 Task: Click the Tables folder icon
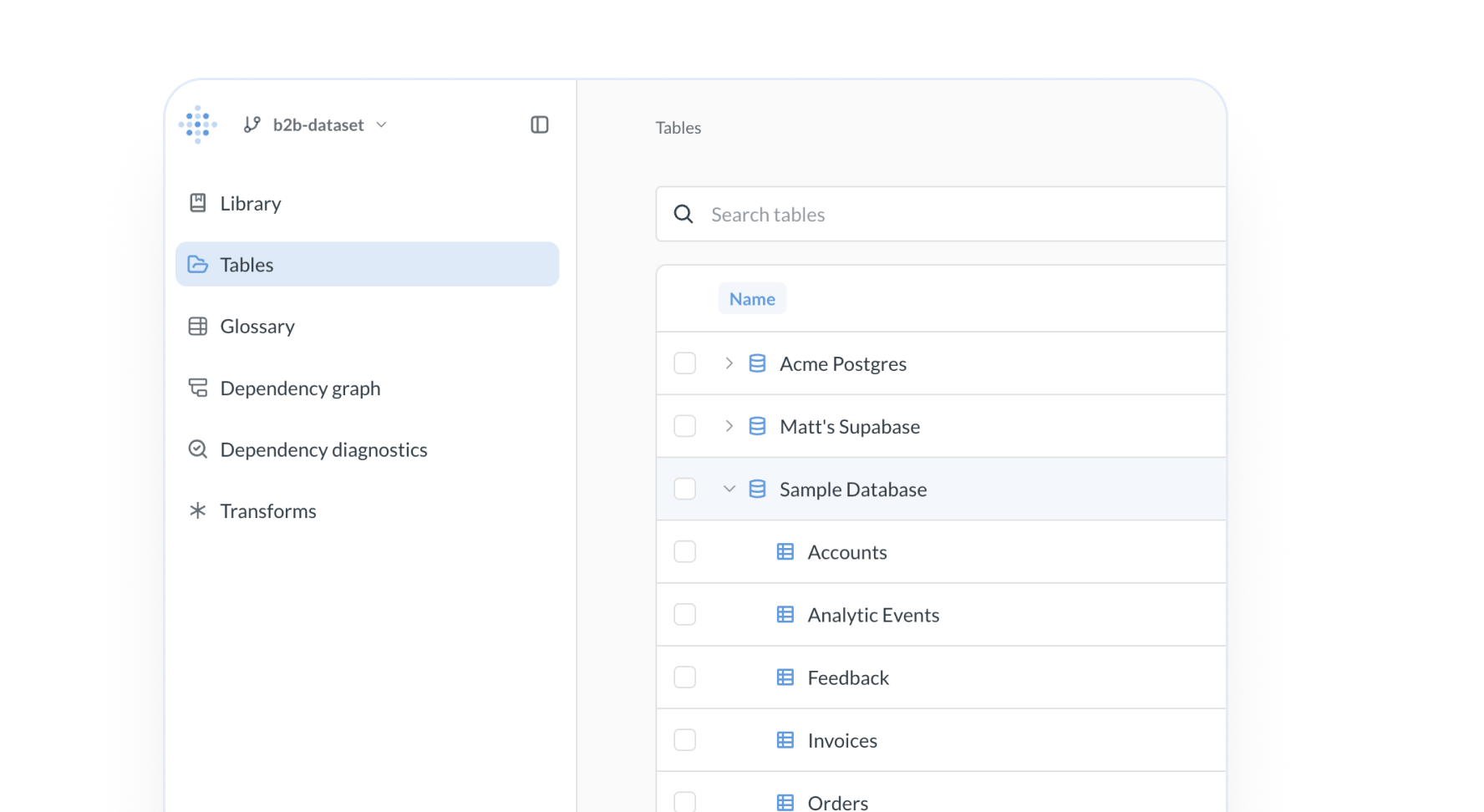(x=198, y=264)
